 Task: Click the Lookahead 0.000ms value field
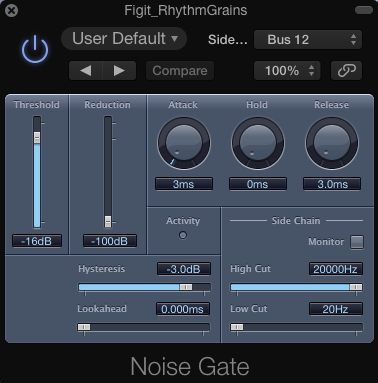pyautogui.click(x=183, y=309)
